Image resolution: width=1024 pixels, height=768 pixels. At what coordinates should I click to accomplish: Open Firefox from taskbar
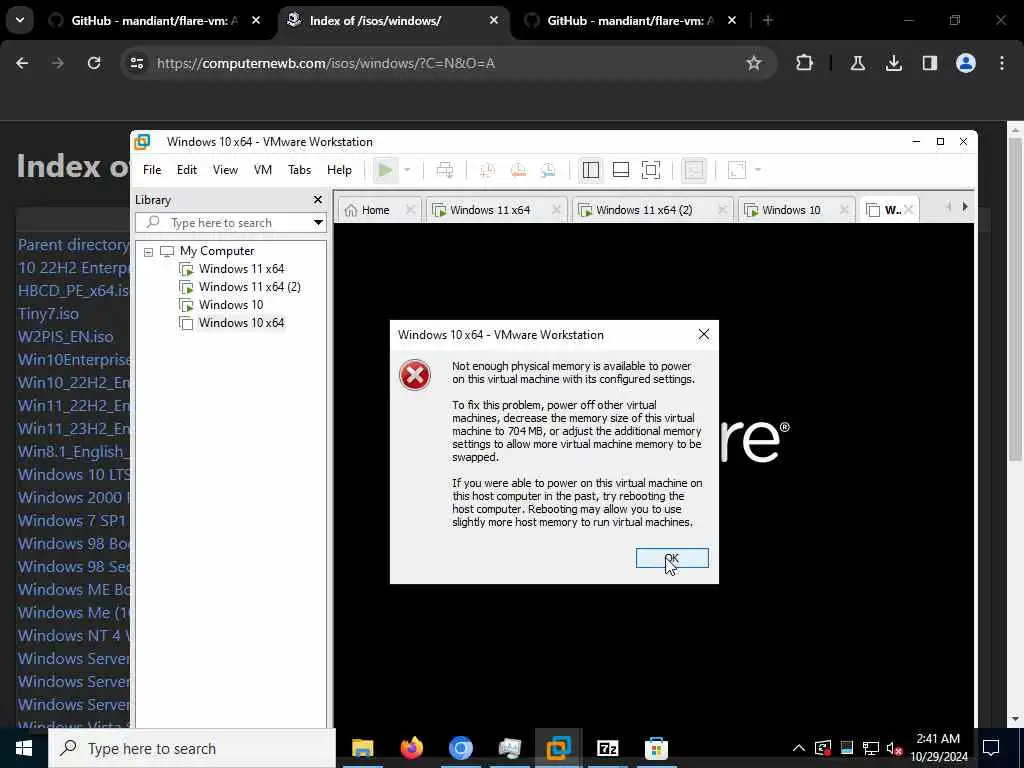click(411, 748)
